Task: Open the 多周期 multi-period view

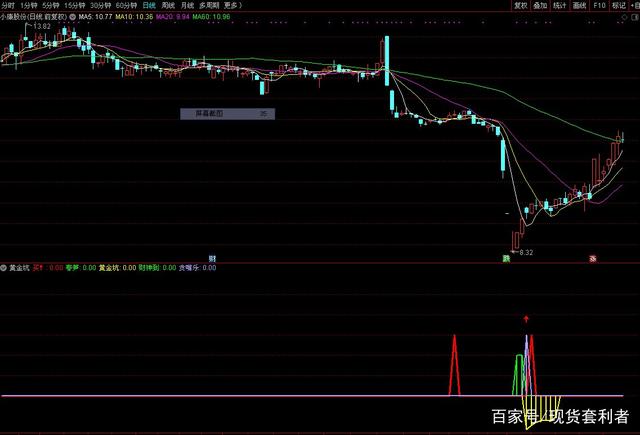Action: pyautogui.click(x=209, y=5)
